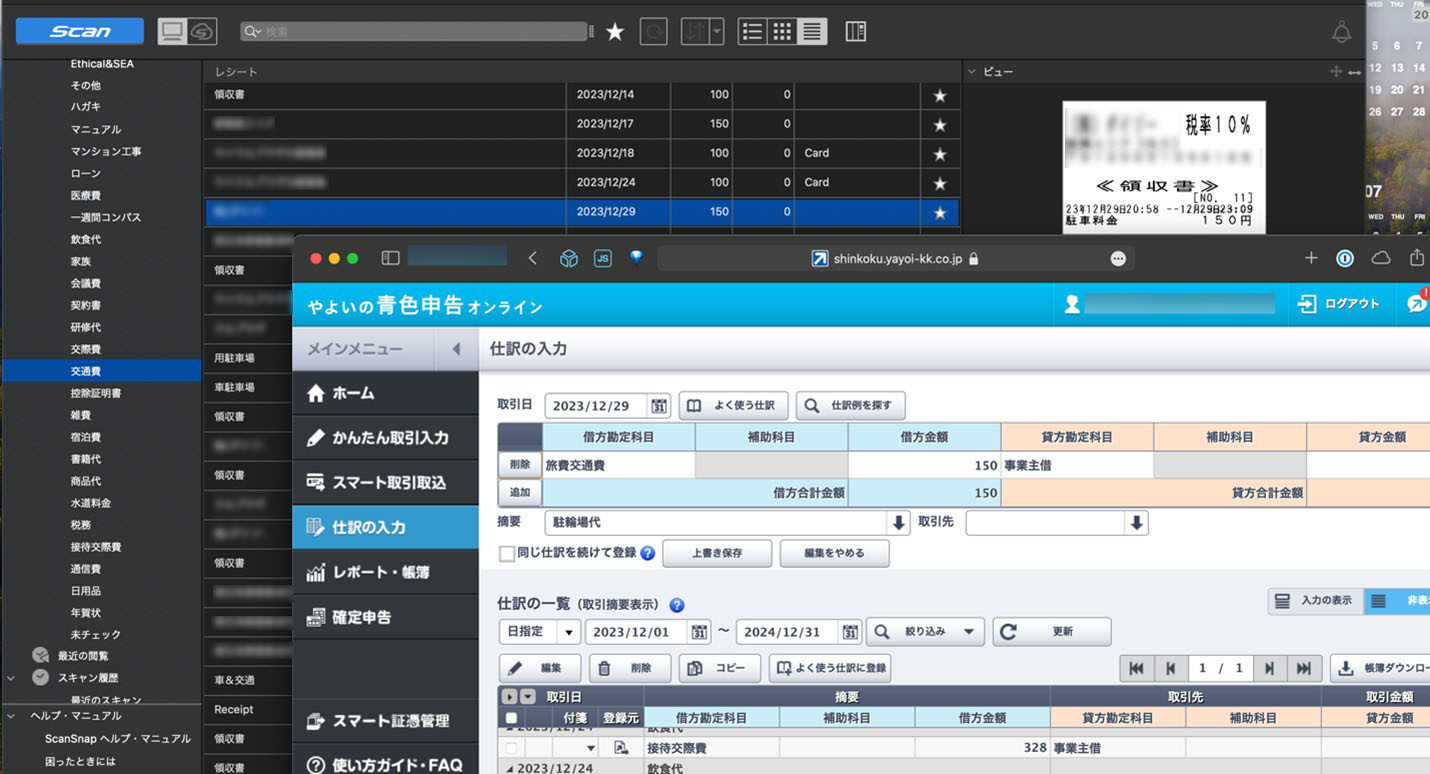Open ホーム in Yayoi main menu
Screen dimensions: 1430x774
385,393
